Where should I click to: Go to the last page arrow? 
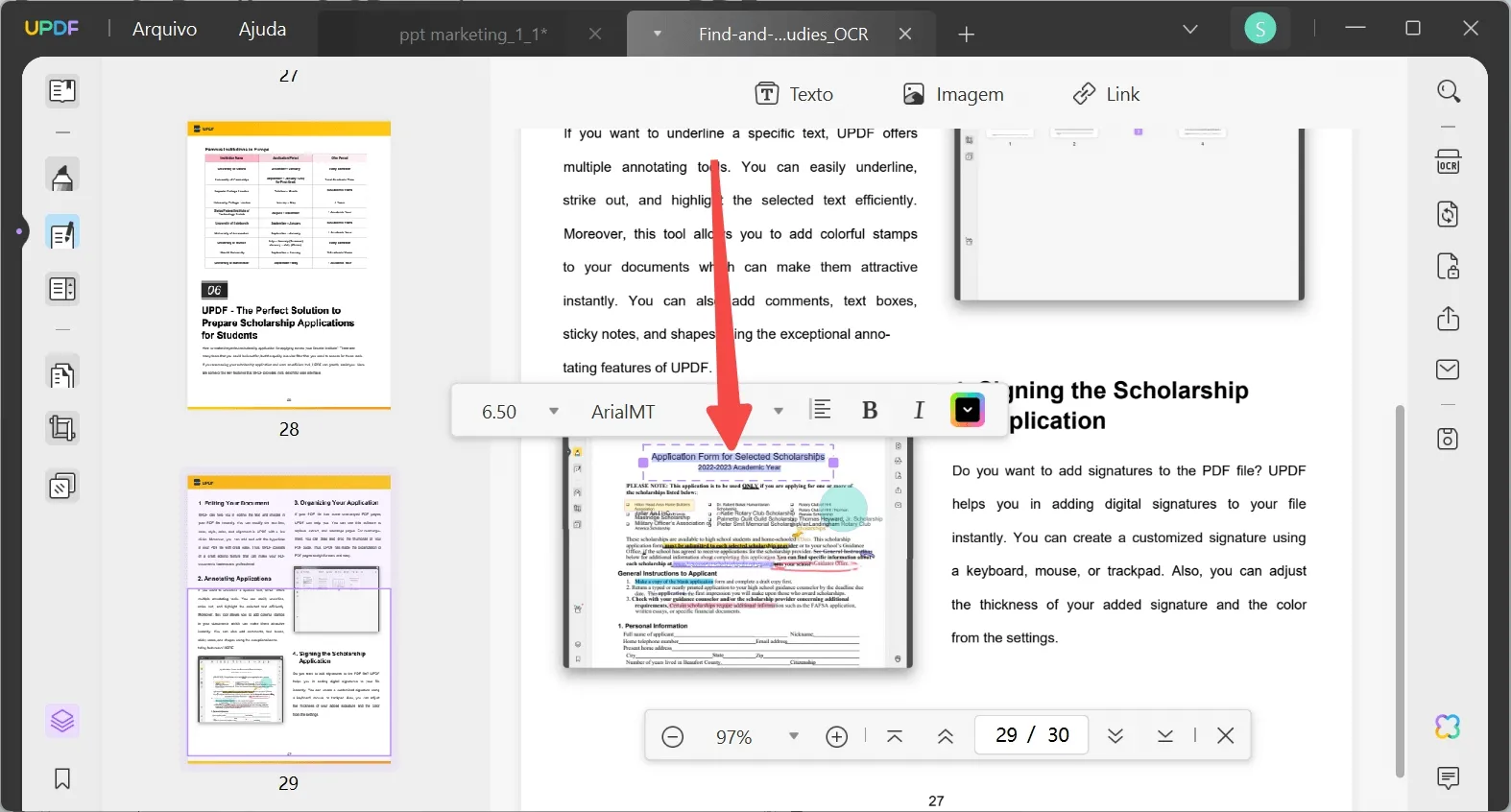(x=1165, y=736)
